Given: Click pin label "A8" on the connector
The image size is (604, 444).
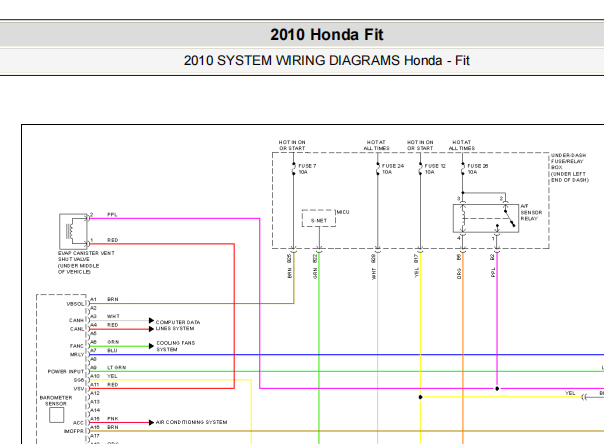Looking at the screenshot, I should tap(94, 359).
